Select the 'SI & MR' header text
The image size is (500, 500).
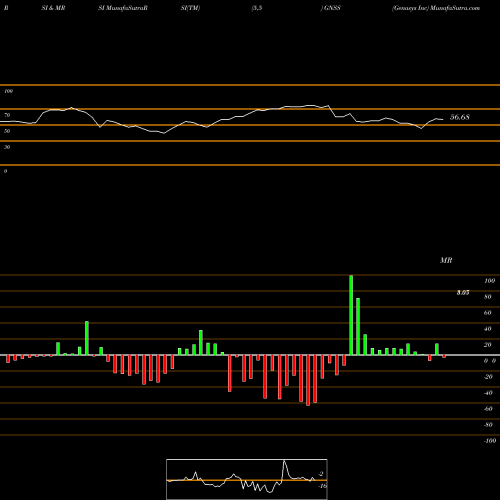pyautogui.click(x=53, y=8)
